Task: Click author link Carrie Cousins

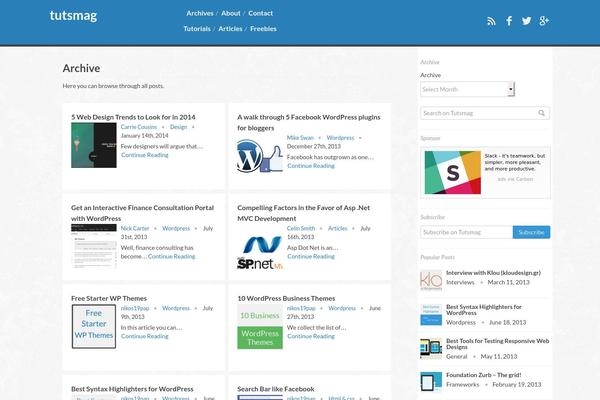Action: [140, 127]
